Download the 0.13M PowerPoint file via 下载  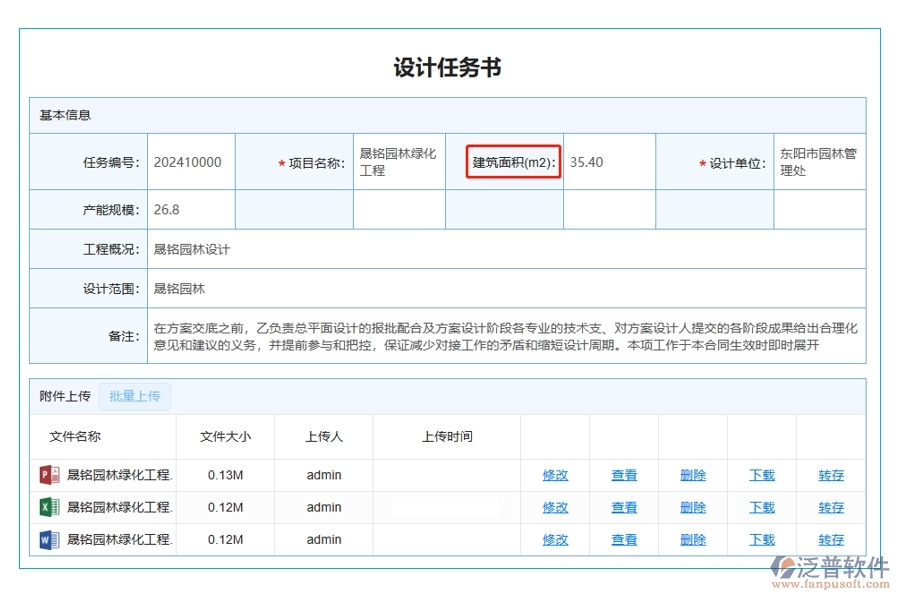(761, 475)
